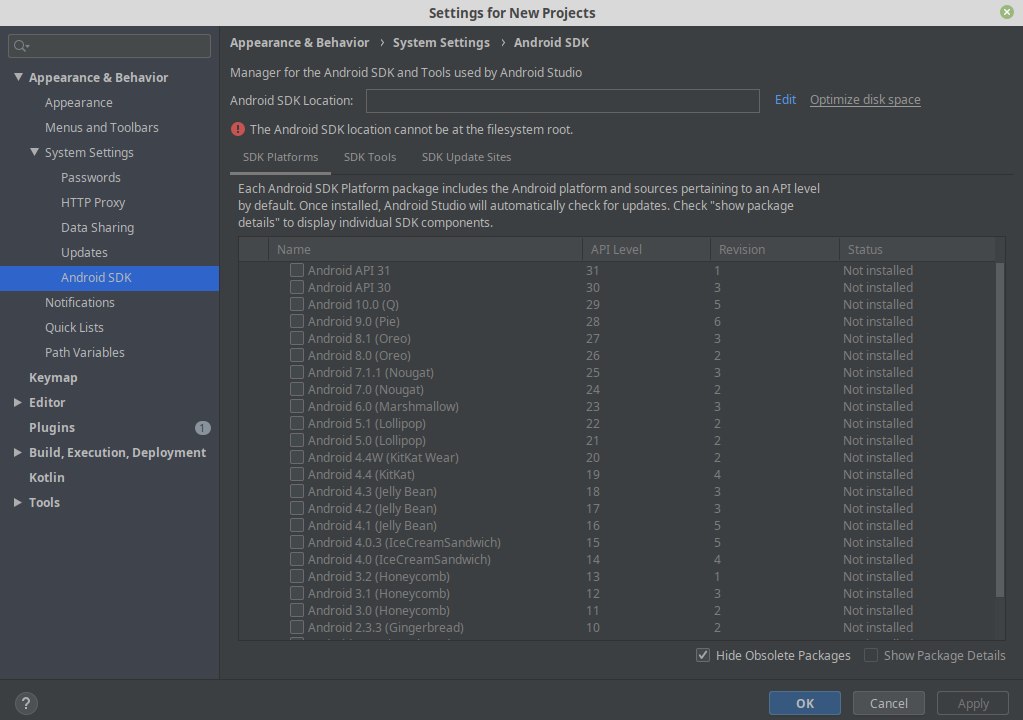Enable Show Package Details checkbox
This screenshot has width=1023, height=720.
click(871, 655)
